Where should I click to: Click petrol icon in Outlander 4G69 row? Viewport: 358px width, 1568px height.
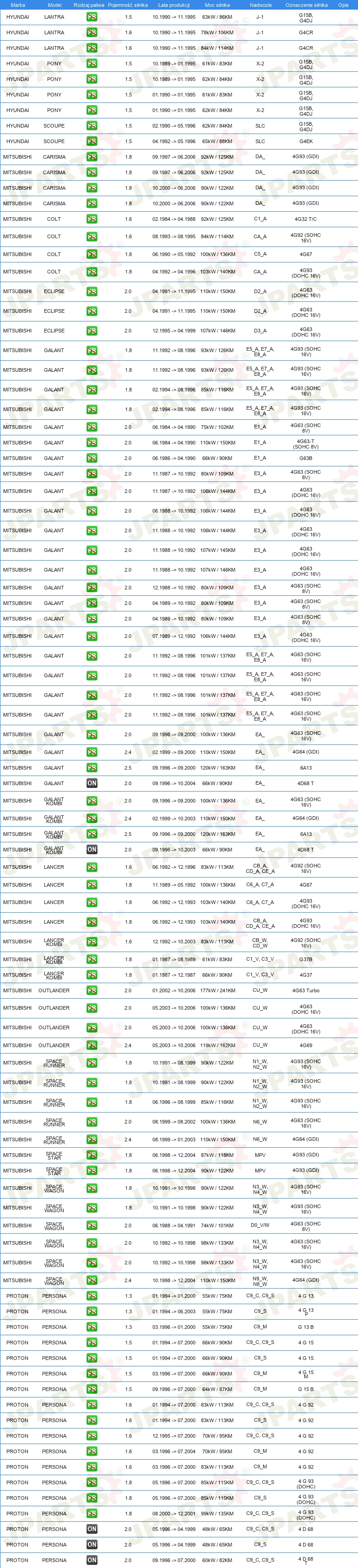(92, 1046)
